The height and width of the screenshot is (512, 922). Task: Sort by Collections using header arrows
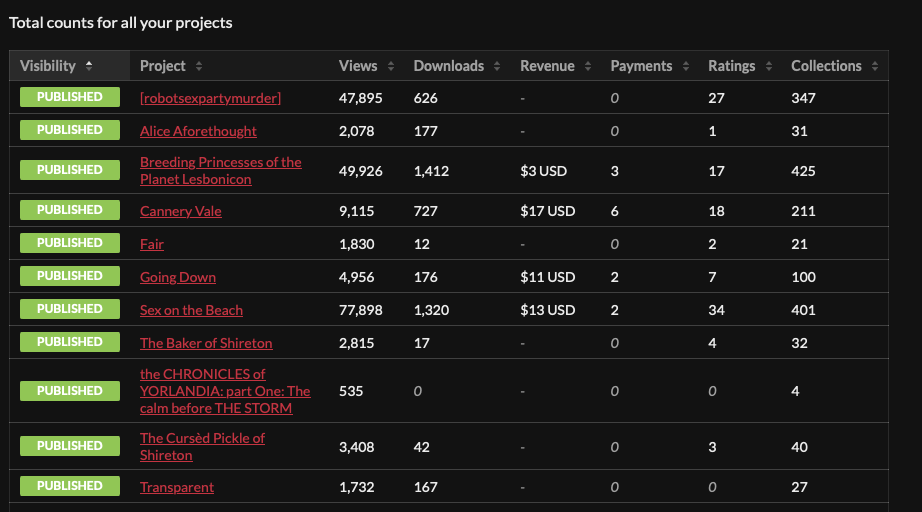(x=874, y=66)
